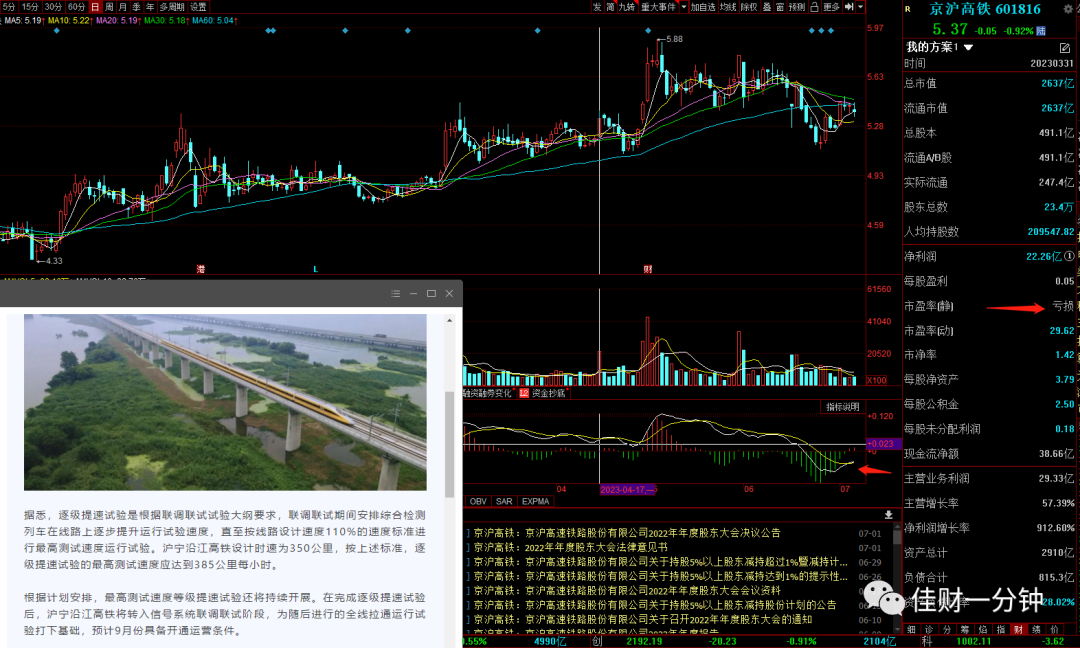Click 加自选 to add to watchlist
The image size is (1080, 648).
coord(703,6)
